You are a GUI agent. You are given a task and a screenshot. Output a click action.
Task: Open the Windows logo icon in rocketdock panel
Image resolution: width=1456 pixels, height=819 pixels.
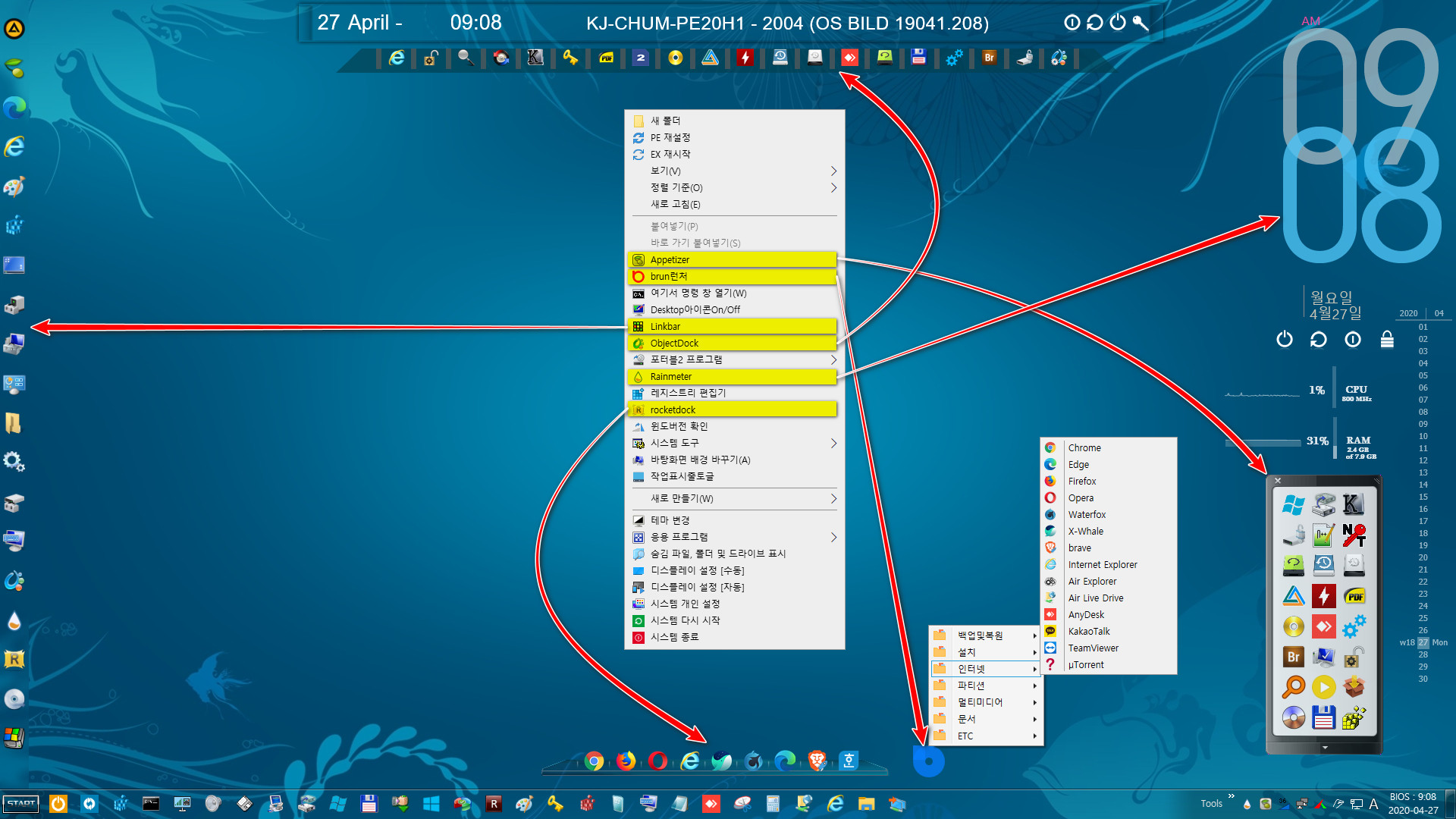(x=1293, y=505)
